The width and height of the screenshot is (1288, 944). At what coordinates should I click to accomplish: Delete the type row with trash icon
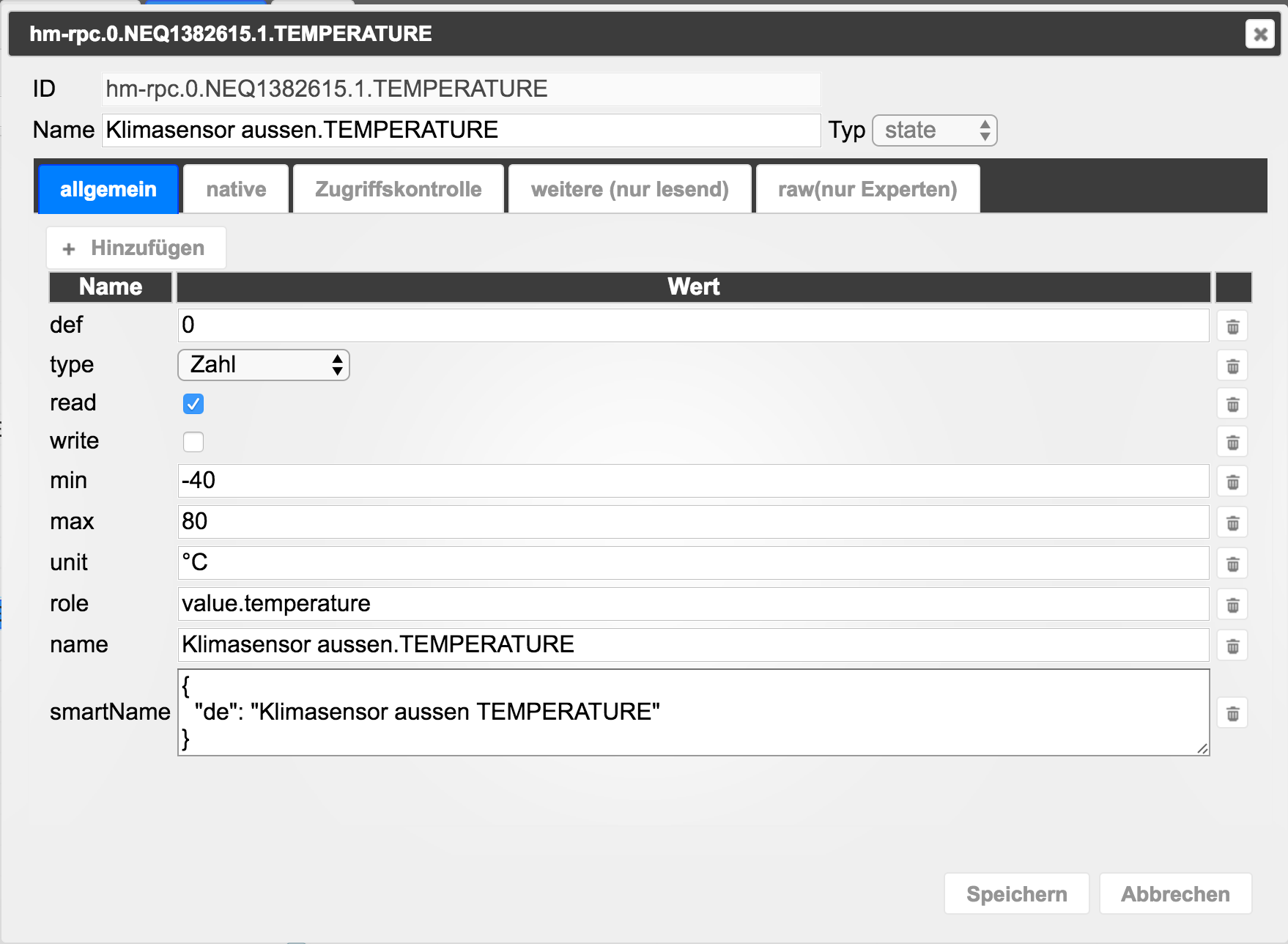tap(1232, 366)
